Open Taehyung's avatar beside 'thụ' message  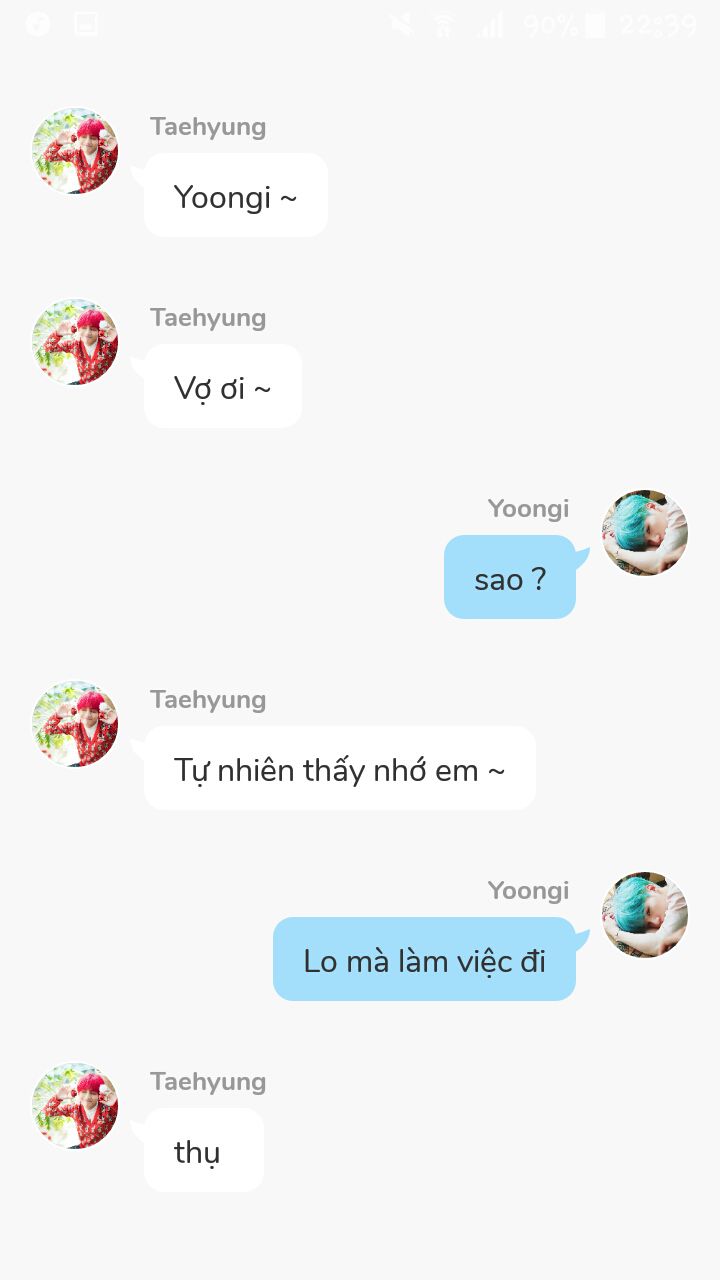[75, 1106]
